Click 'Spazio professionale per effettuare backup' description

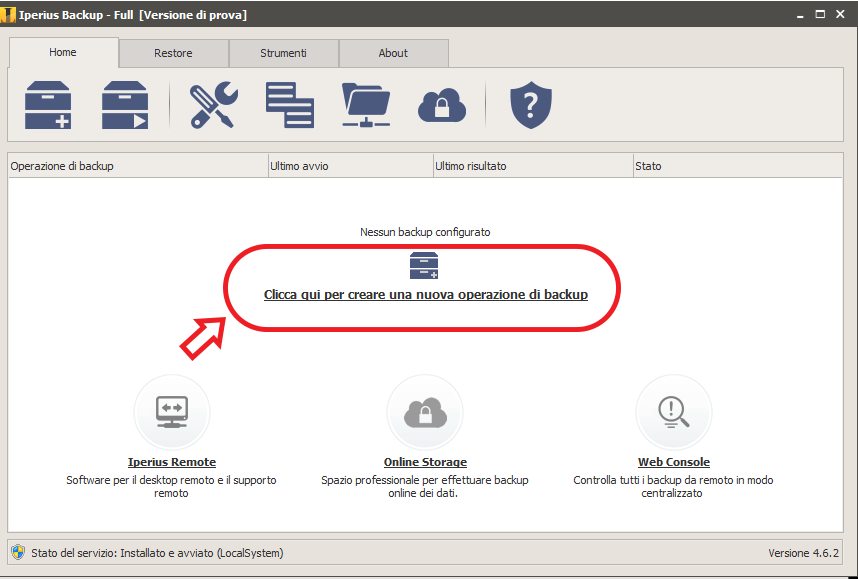click(x=425, y=487)
